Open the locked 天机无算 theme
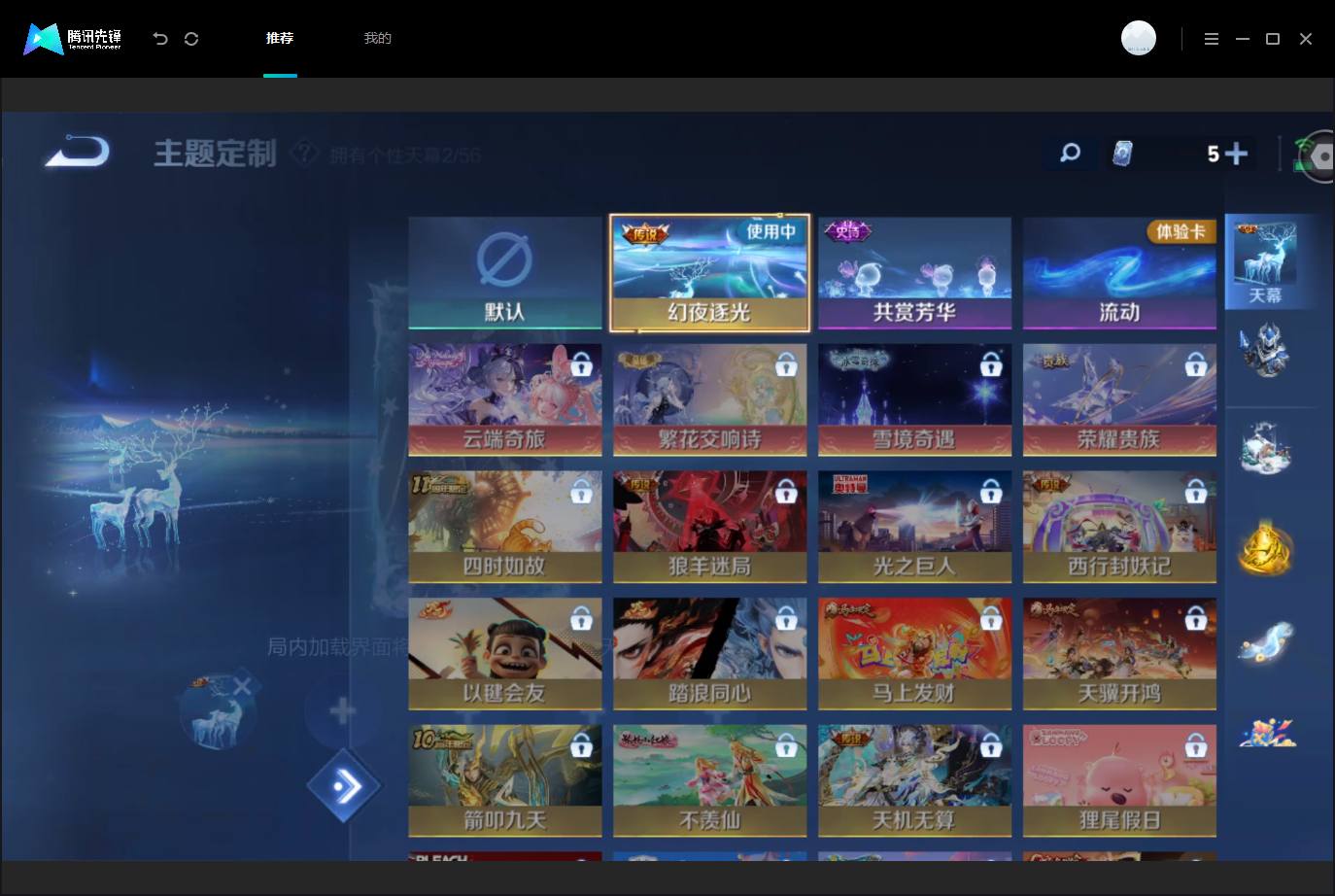The width and height of the screenshot is (1335, 896). [914, 781]
